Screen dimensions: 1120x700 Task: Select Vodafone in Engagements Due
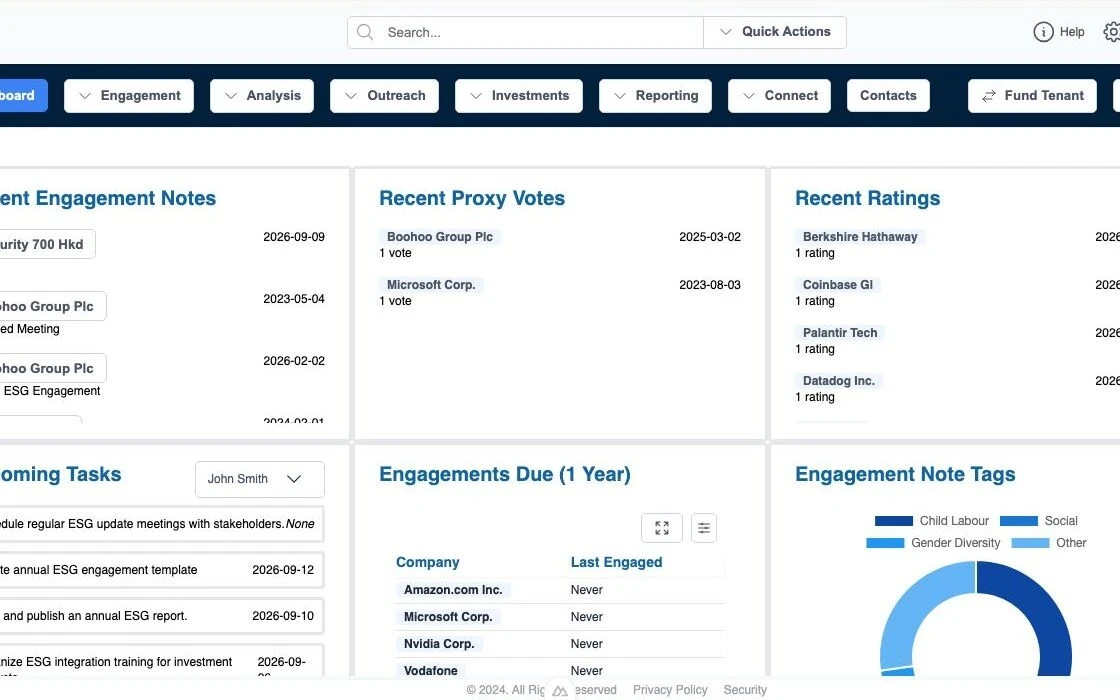(430, 671)
